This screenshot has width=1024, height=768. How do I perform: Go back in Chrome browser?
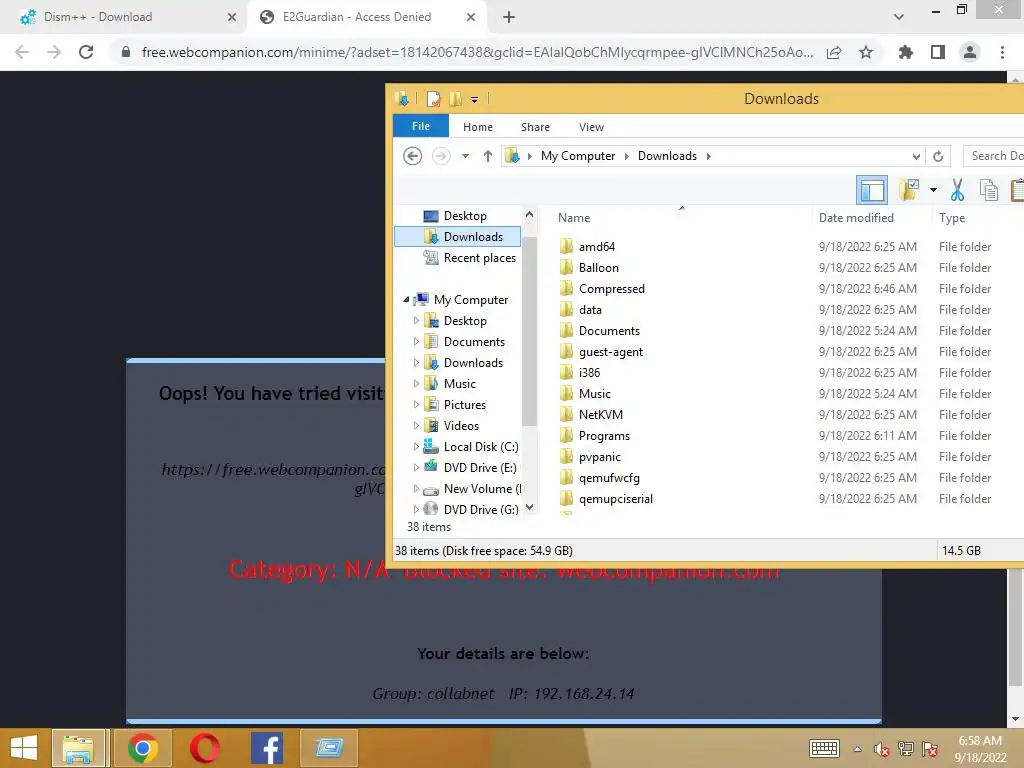22,52
